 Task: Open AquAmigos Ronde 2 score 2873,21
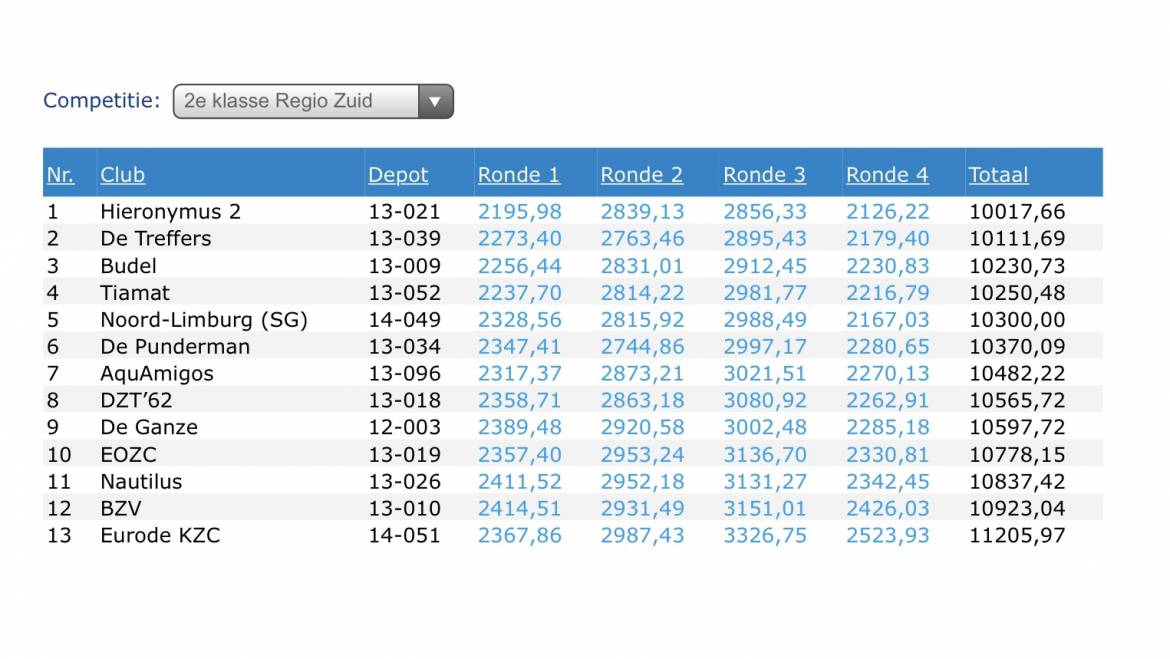tap(642, 374)
